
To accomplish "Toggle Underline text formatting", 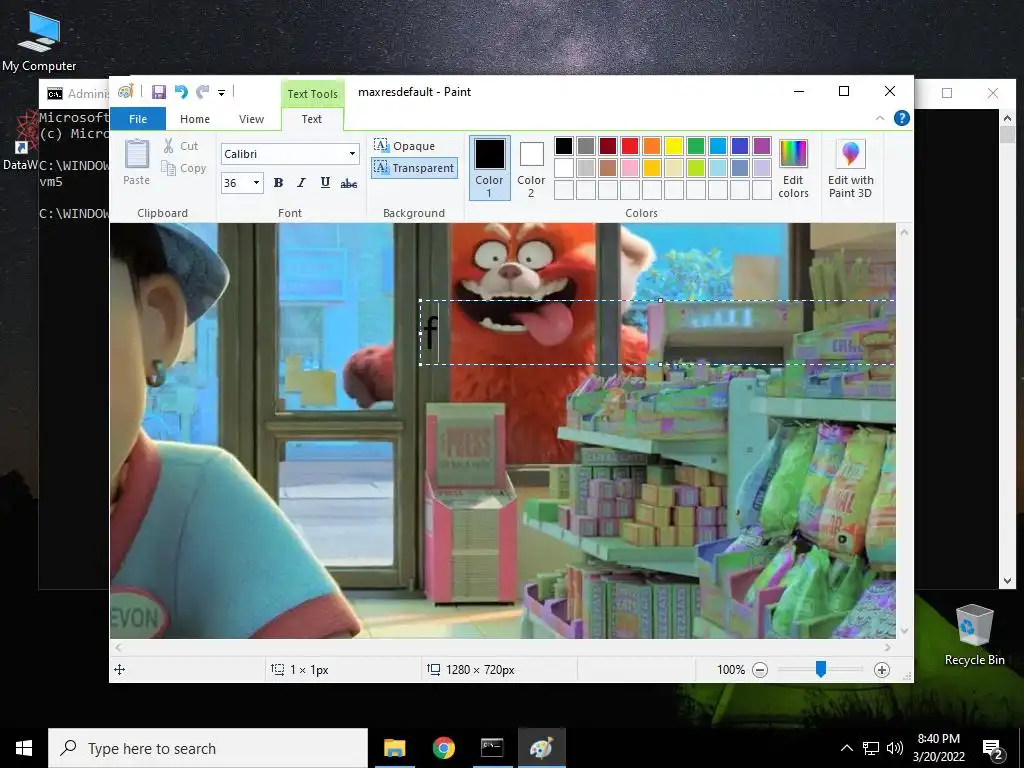I will click(325, 183).
